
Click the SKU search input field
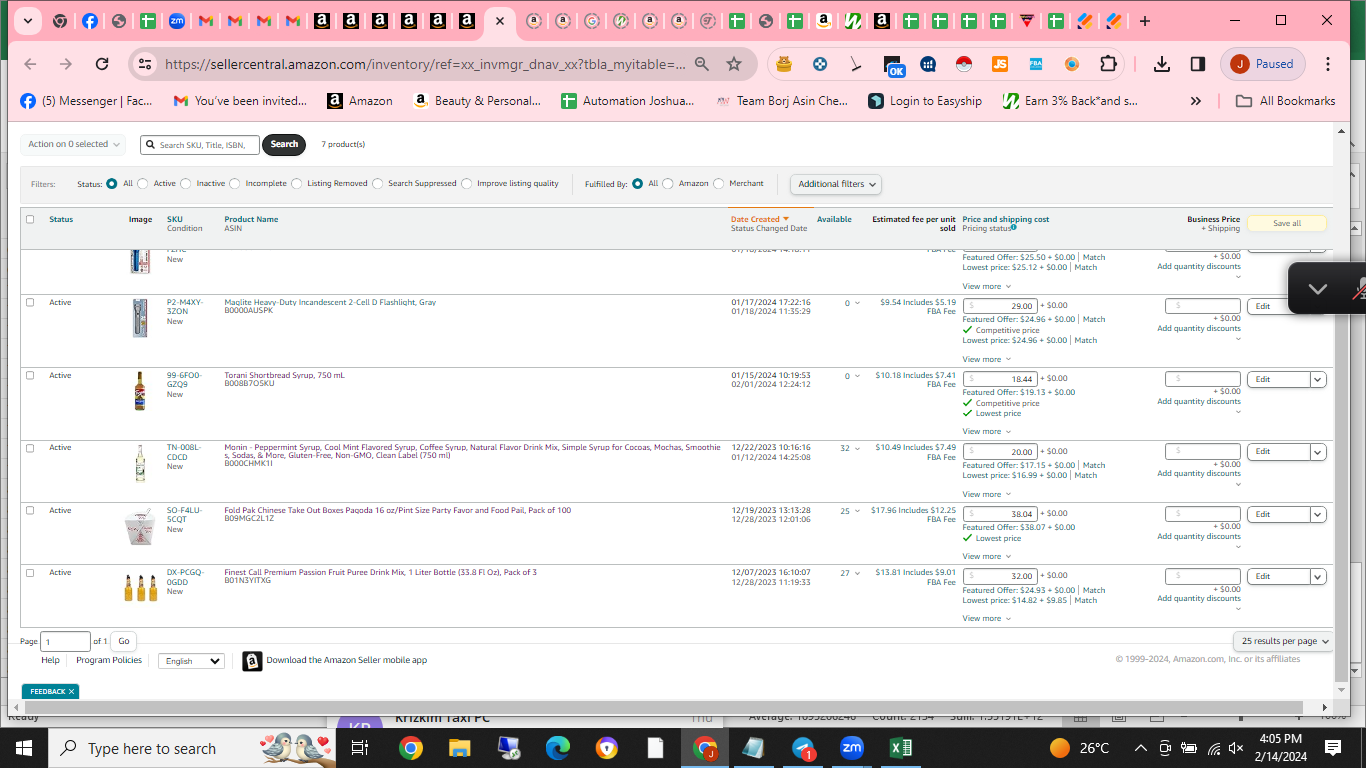click(x=200, y=145)
